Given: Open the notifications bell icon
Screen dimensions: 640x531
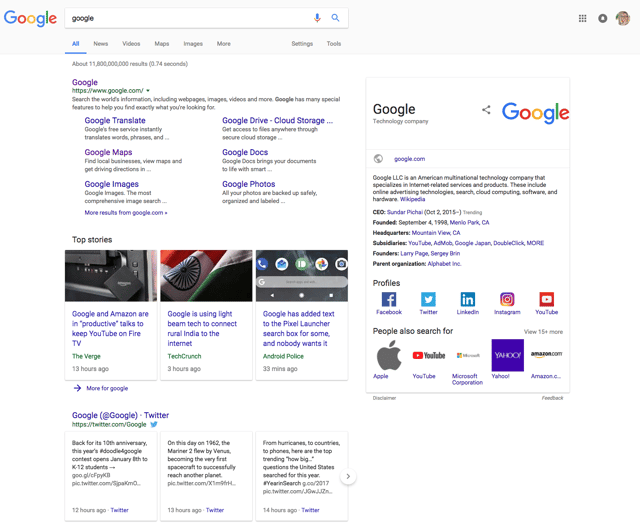Looking at the screenshot, I should (x=602, y=18).
